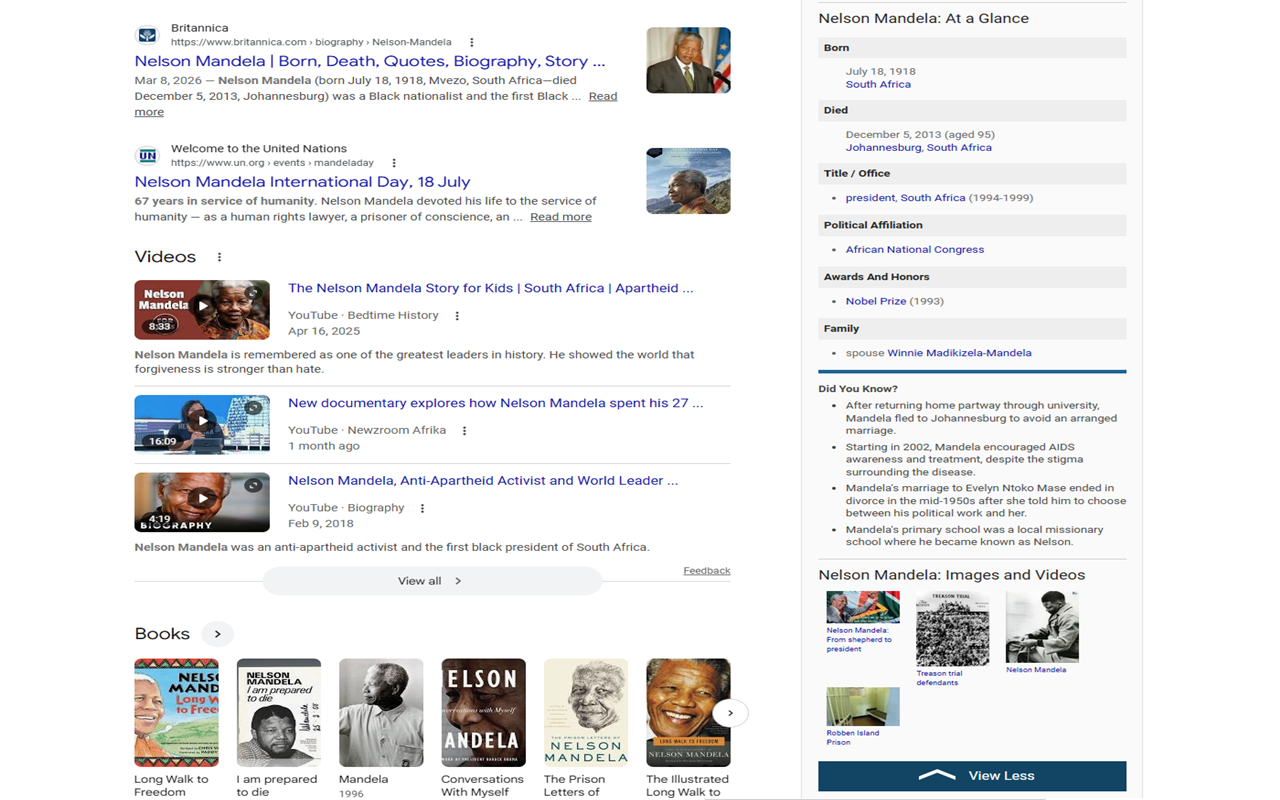This screenshot has height=800, width=1280.
Task: Open UN result image thumbnail
Action: (688, 181)
